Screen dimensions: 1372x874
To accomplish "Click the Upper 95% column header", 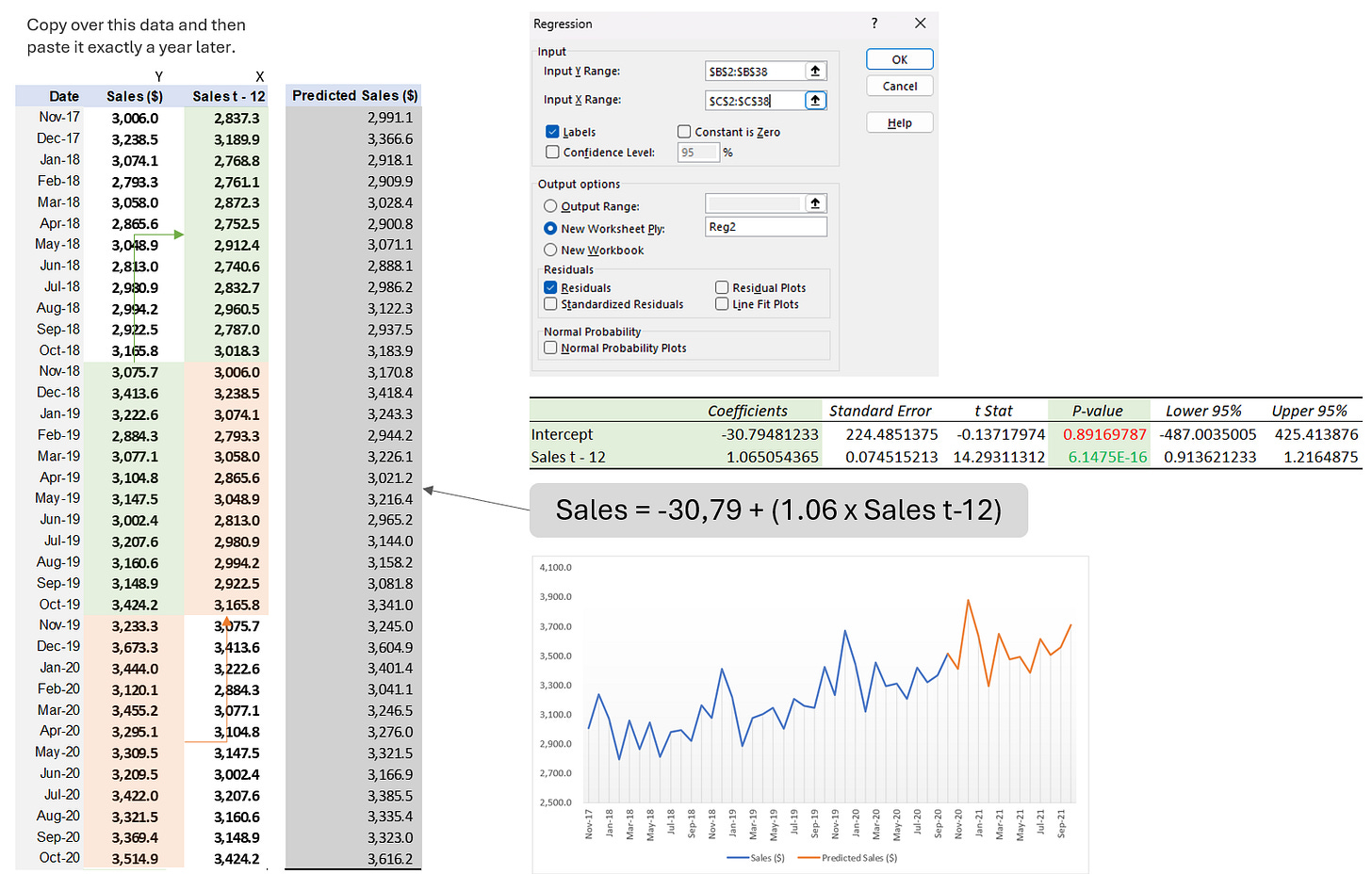I will [x=1309, y=411].
